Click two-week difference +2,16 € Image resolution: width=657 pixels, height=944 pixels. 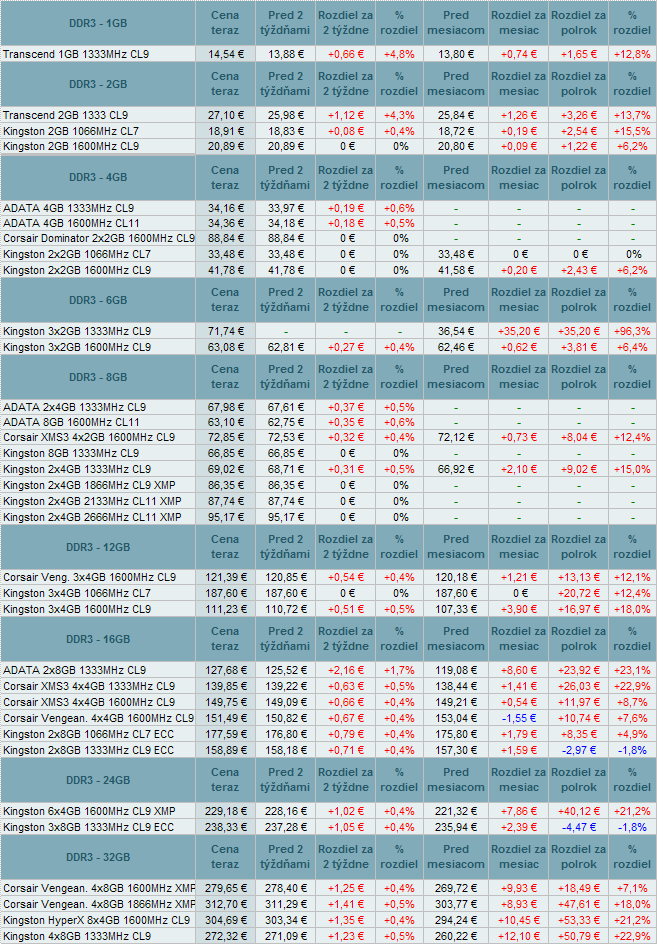click(346, 671)
